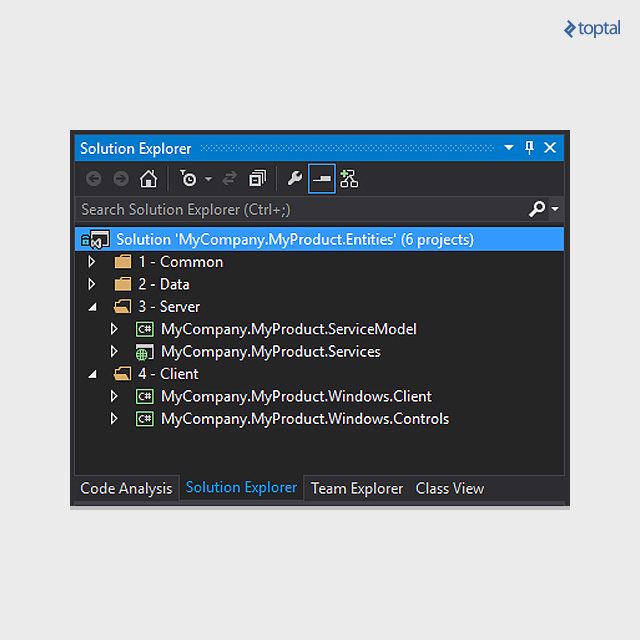
Task: Toggle the Preview Selected Items button
Action: [x=322, y=179]
